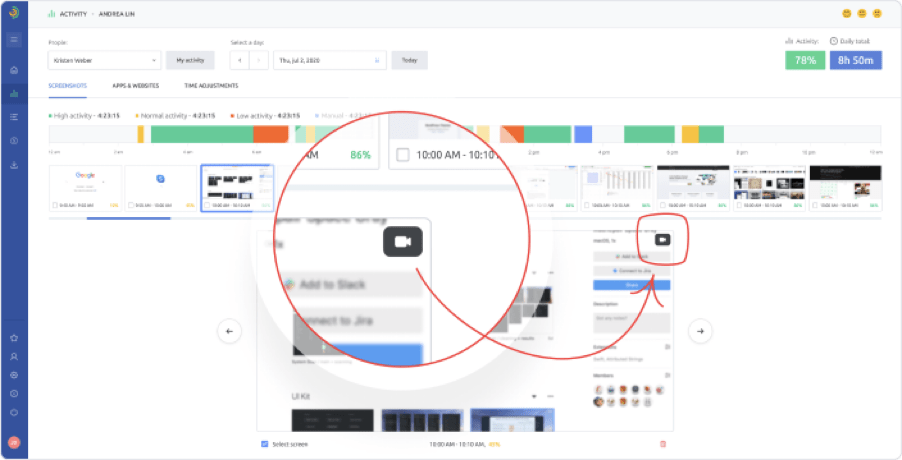Click the download icon in the sidebar
Viewport: 902px width, 460px height.
14,165
